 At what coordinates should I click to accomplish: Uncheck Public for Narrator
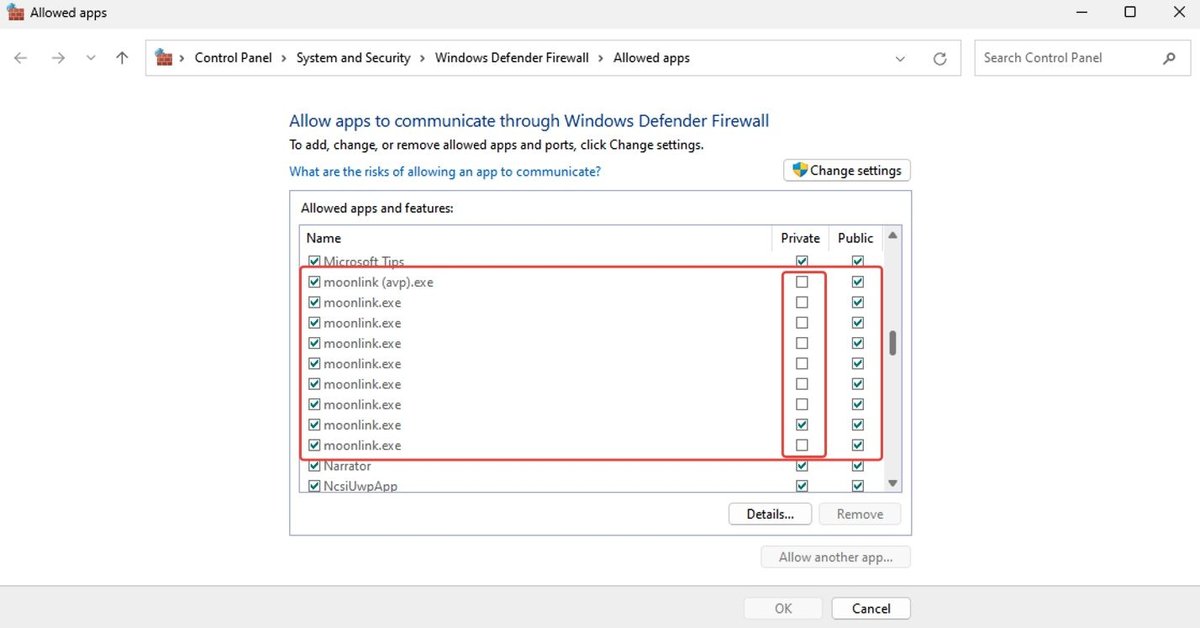[857, 466]
